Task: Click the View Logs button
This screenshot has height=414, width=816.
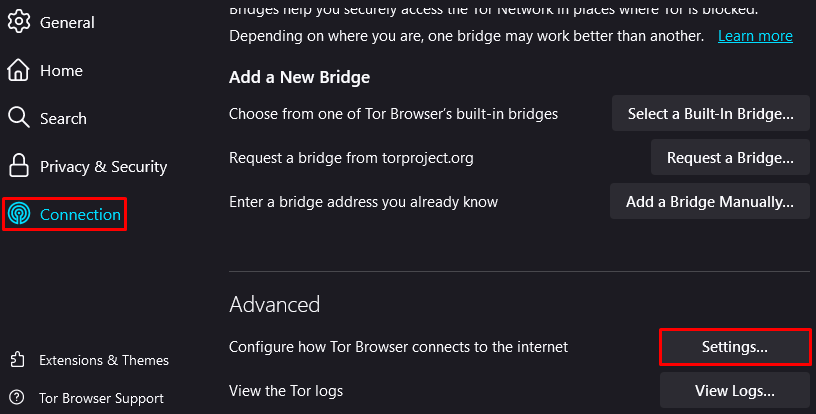Action: click(734, 391)
